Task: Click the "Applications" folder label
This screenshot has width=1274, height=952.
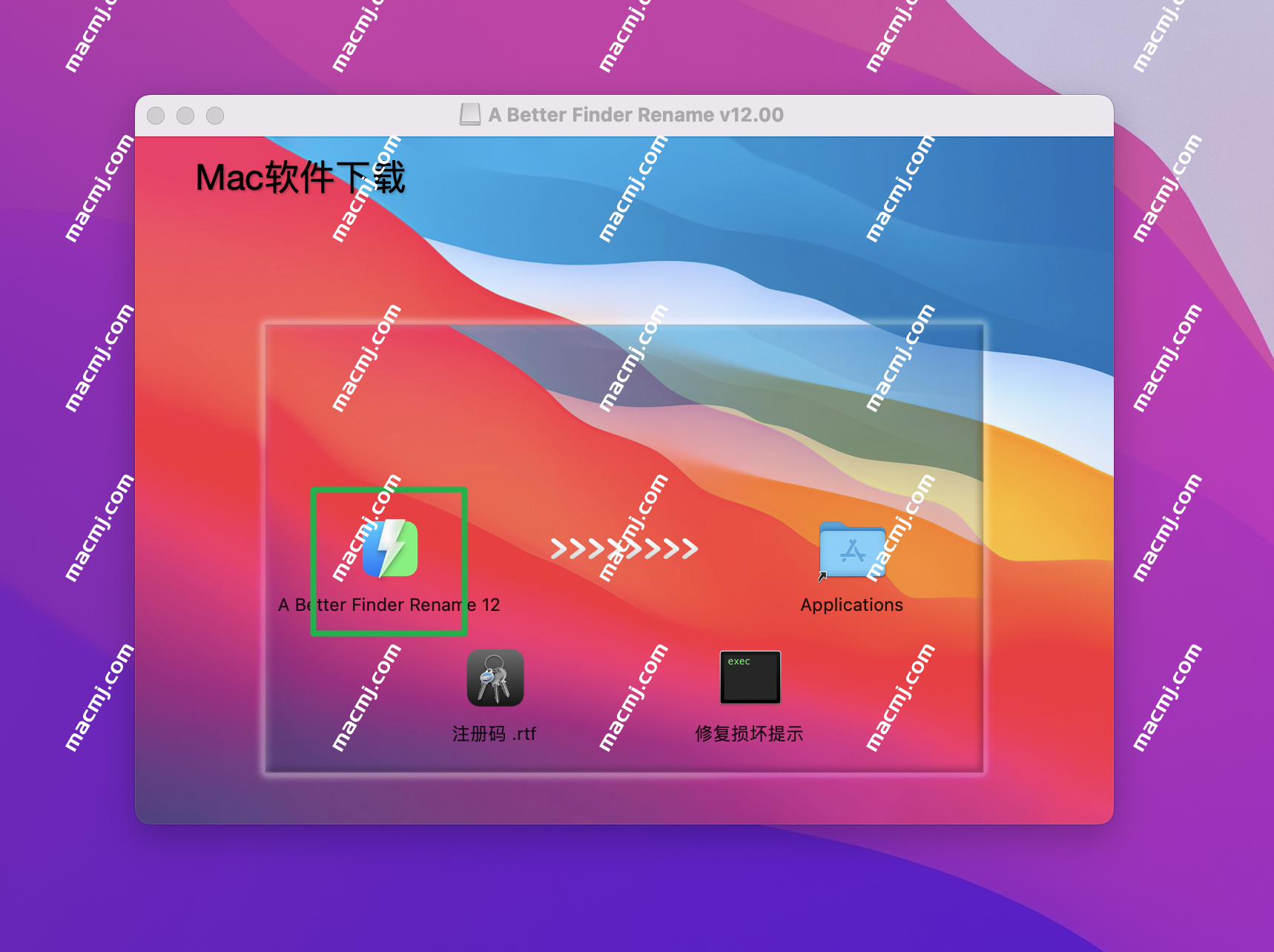Action: click(852, 605)
